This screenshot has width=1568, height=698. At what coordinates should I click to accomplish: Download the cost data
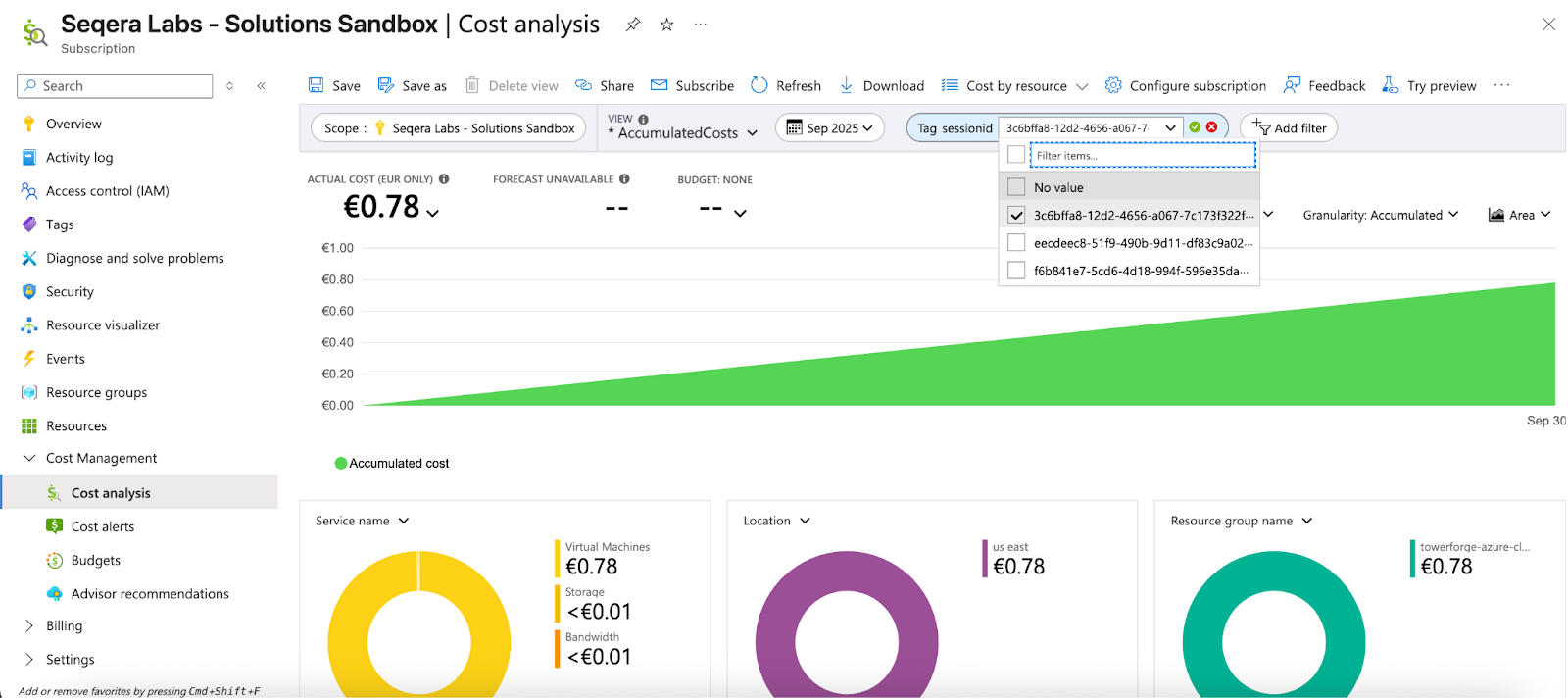(882, 85)
